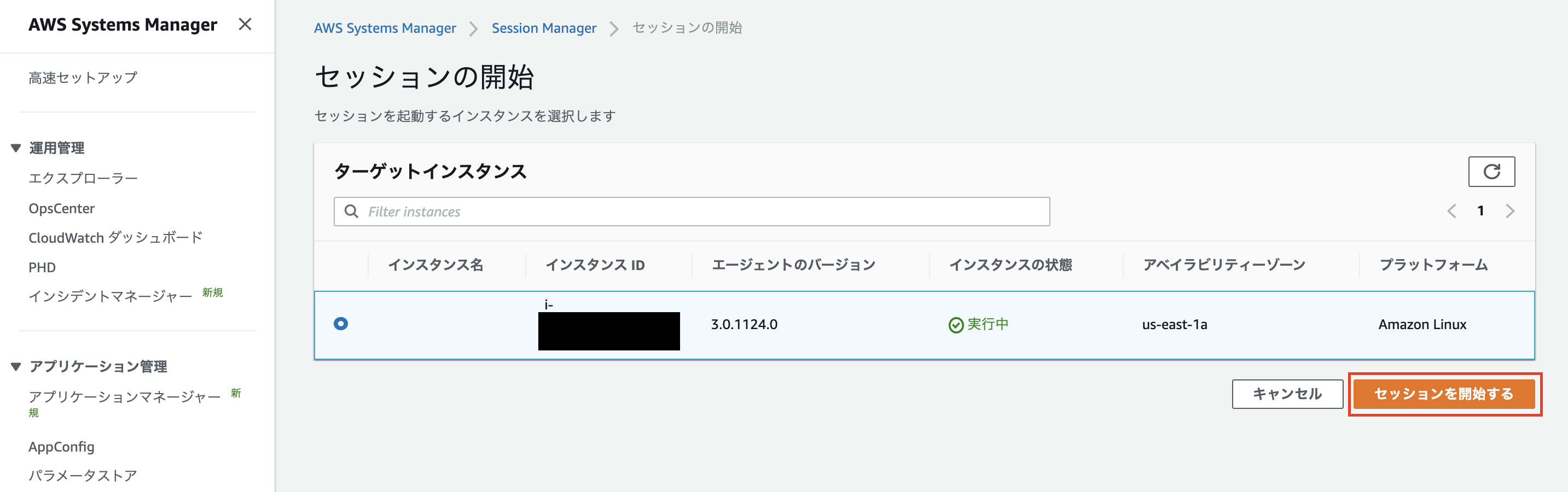Click AWS Systems Manager breadcrumb link
The image size is (1568, 492).
click(385, 28)
